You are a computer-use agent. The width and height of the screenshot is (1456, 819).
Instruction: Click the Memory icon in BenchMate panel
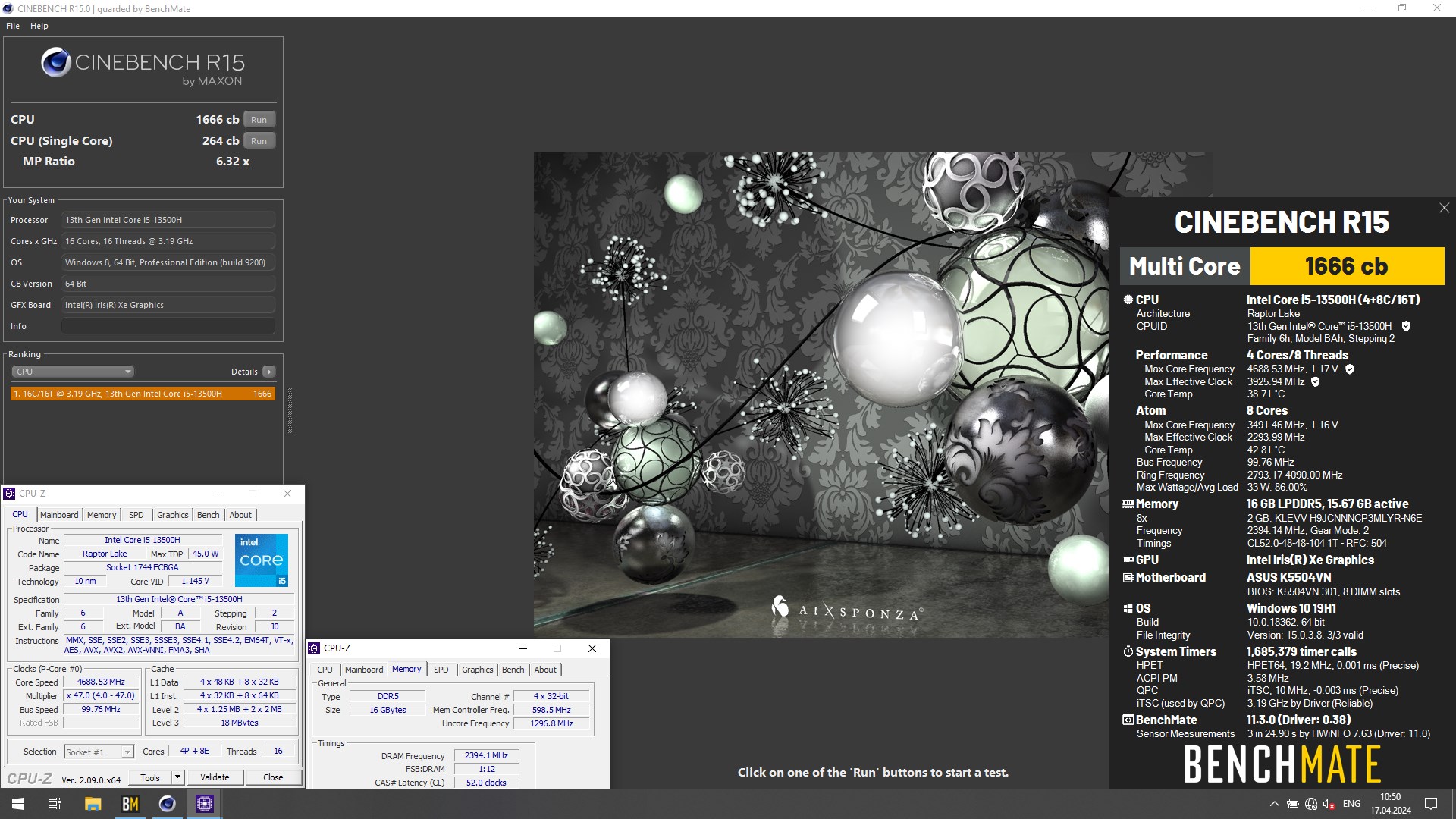click(1128, 504)
